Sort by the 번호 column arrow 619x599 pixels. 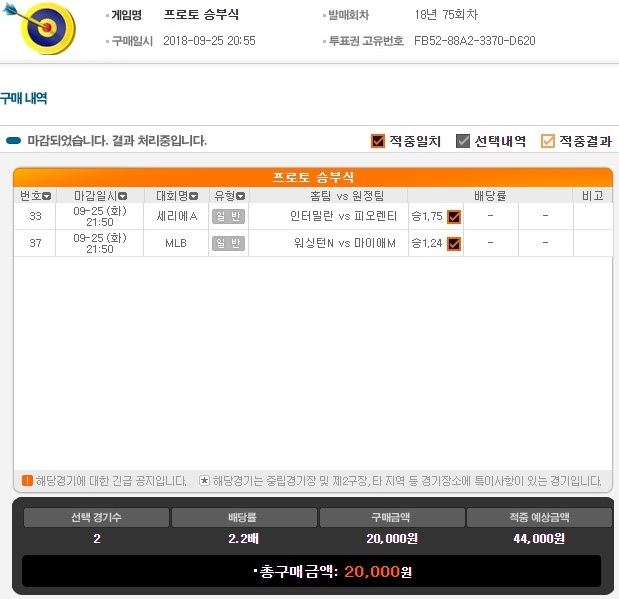click(x=47, y=196)
